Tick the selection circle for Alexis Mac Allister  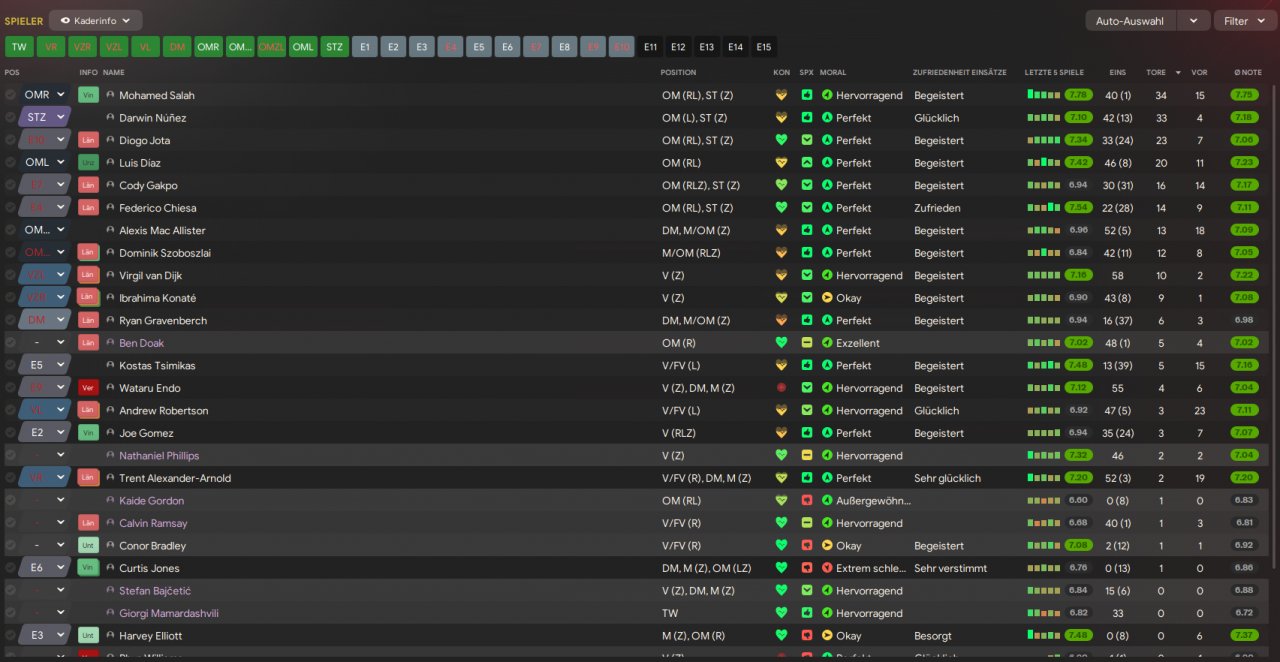click(x=11, y=230)
